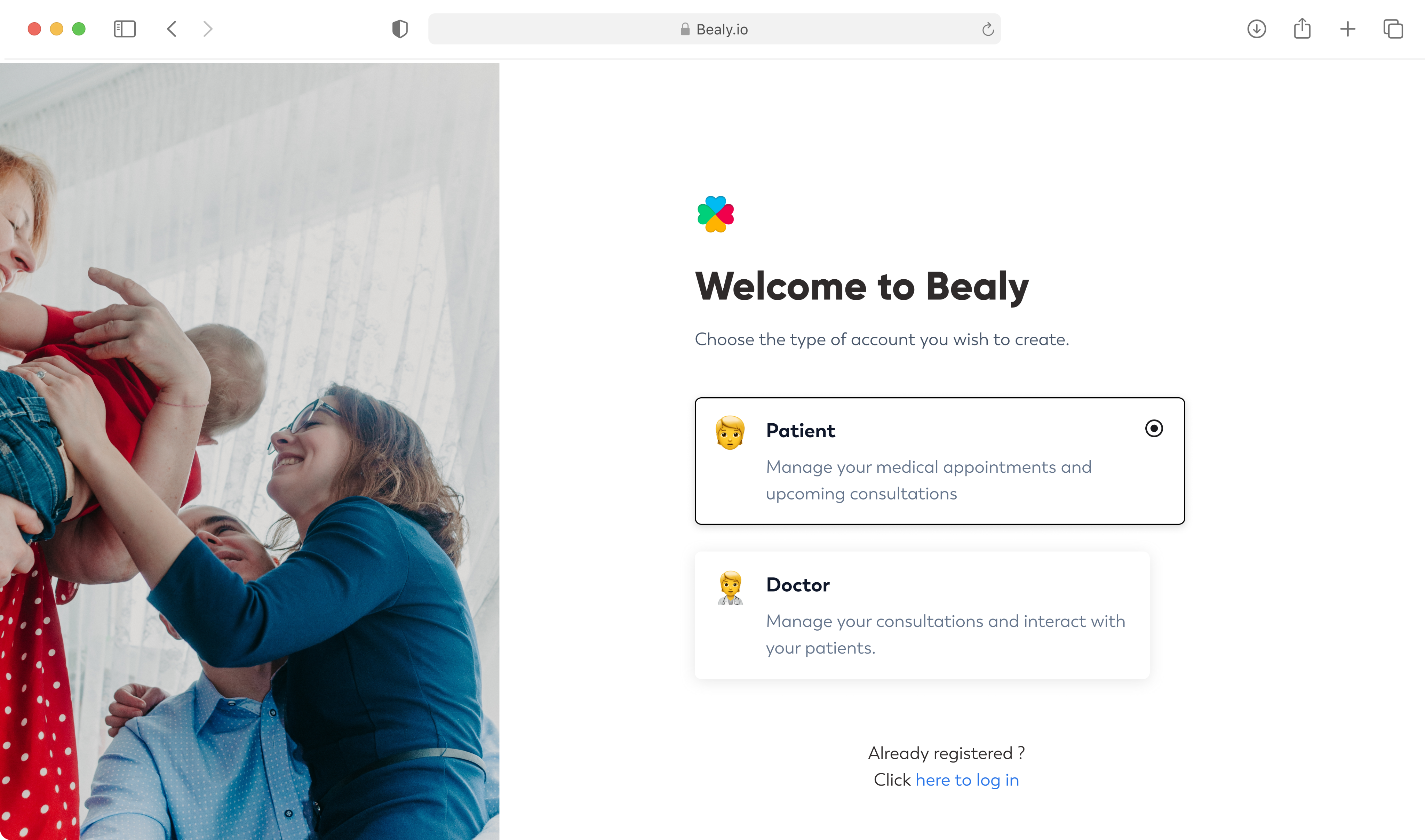Click the colorful Bealy logo
Viewport: 1425px width, 840px height.
[x=716, y=214]
